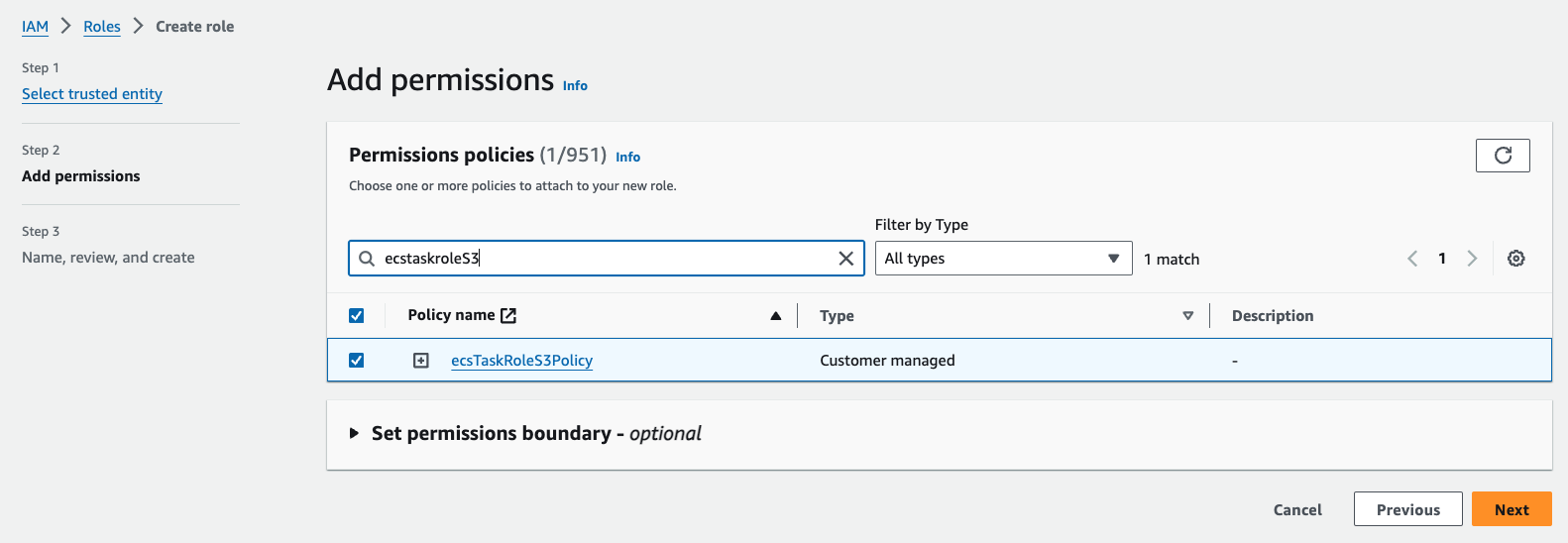
Task: Open table preferences gear icon
Action: pos(1515,259)
